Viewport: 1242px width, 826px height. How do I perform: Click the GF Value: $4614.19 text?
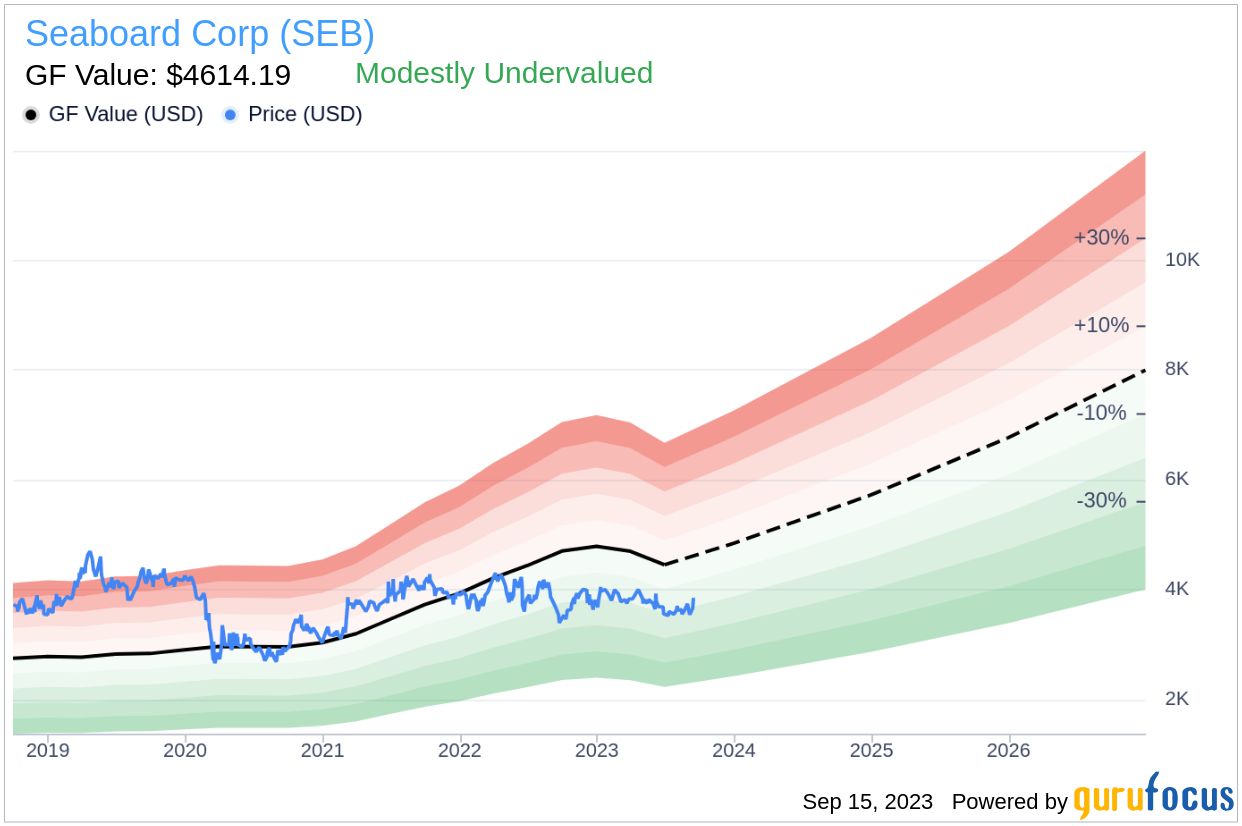point(158,75)
